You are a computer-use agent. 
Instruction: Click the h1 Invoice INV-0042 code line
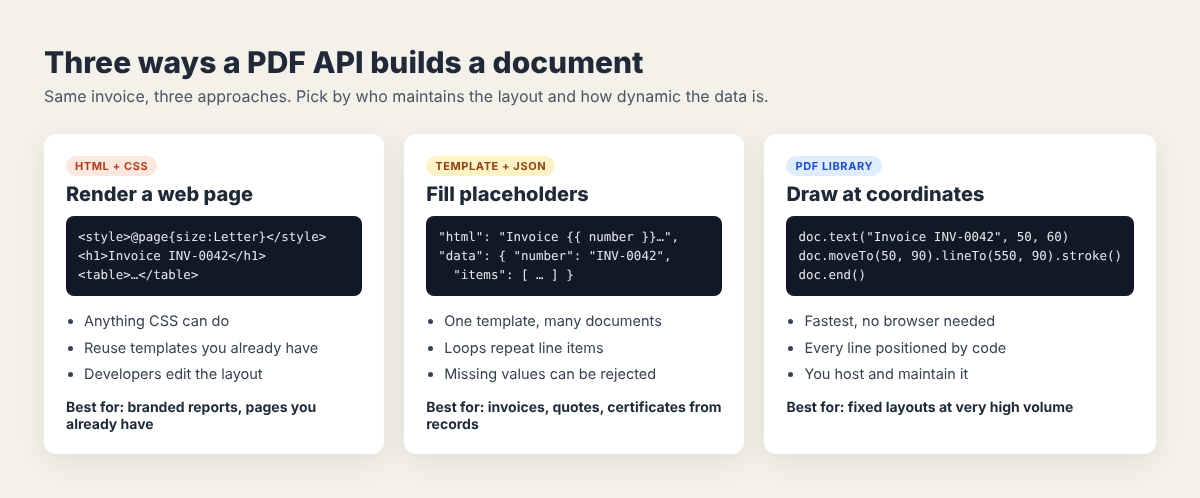click(172, 256)
